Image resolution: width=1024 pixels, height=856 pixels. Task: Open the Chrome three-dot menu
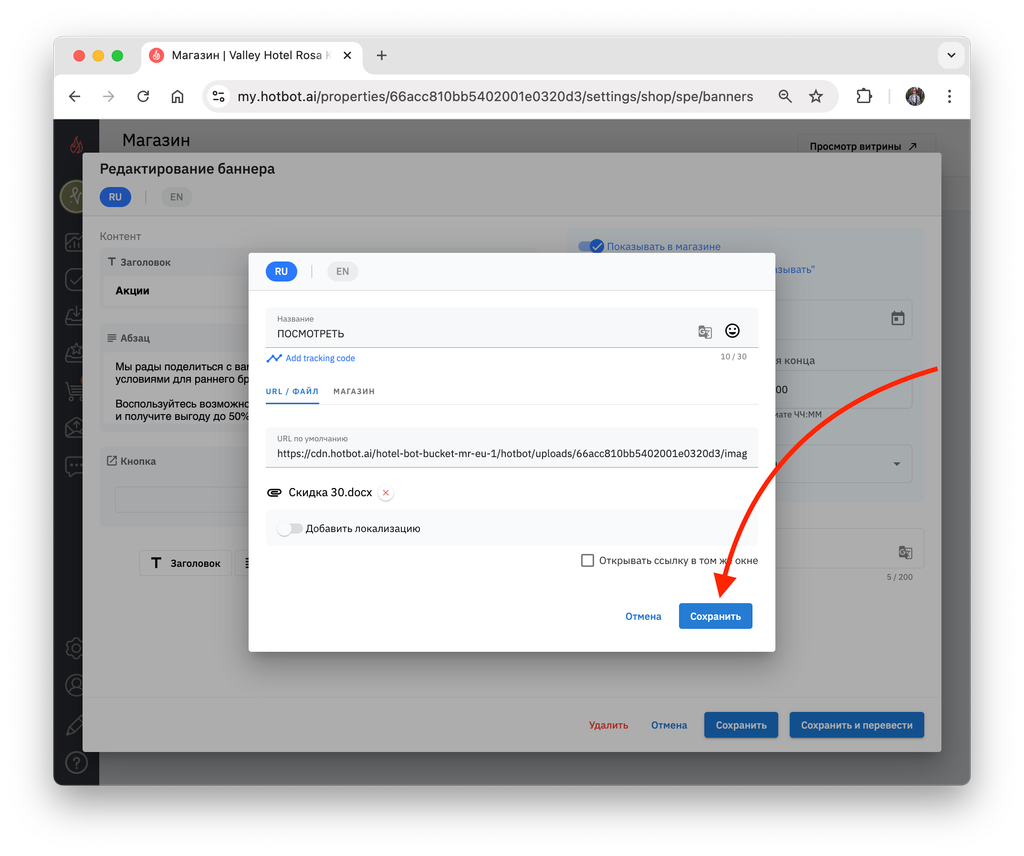coord(949,97)
